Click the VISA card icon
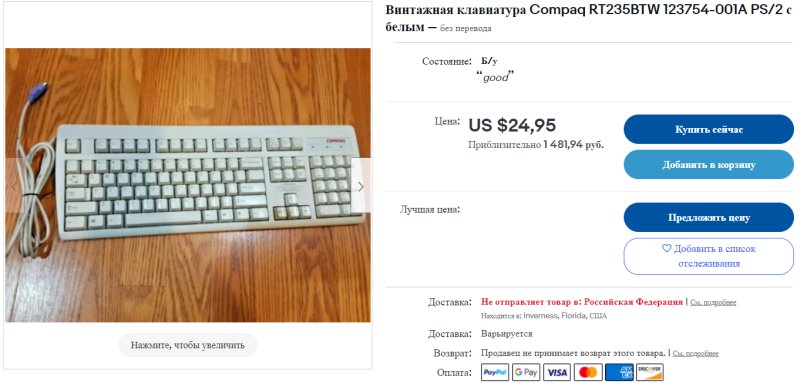The image size is (807, 387). pos(556,372)
